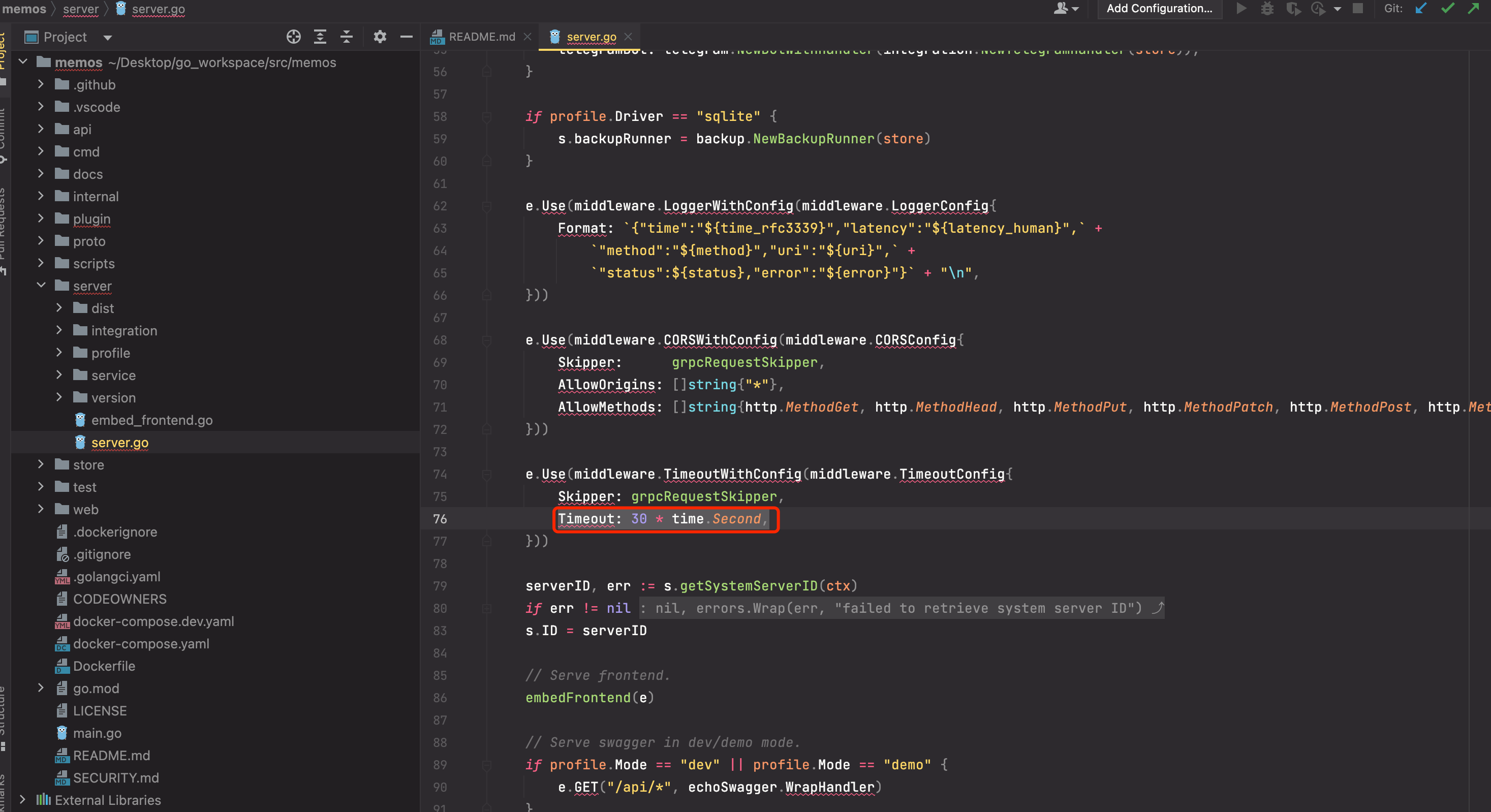Image resolution: width=1491 pixels, height=812 pixels.
Task: Hide the Project tool window
Action: pyautogui.click(x=407, y=37)
